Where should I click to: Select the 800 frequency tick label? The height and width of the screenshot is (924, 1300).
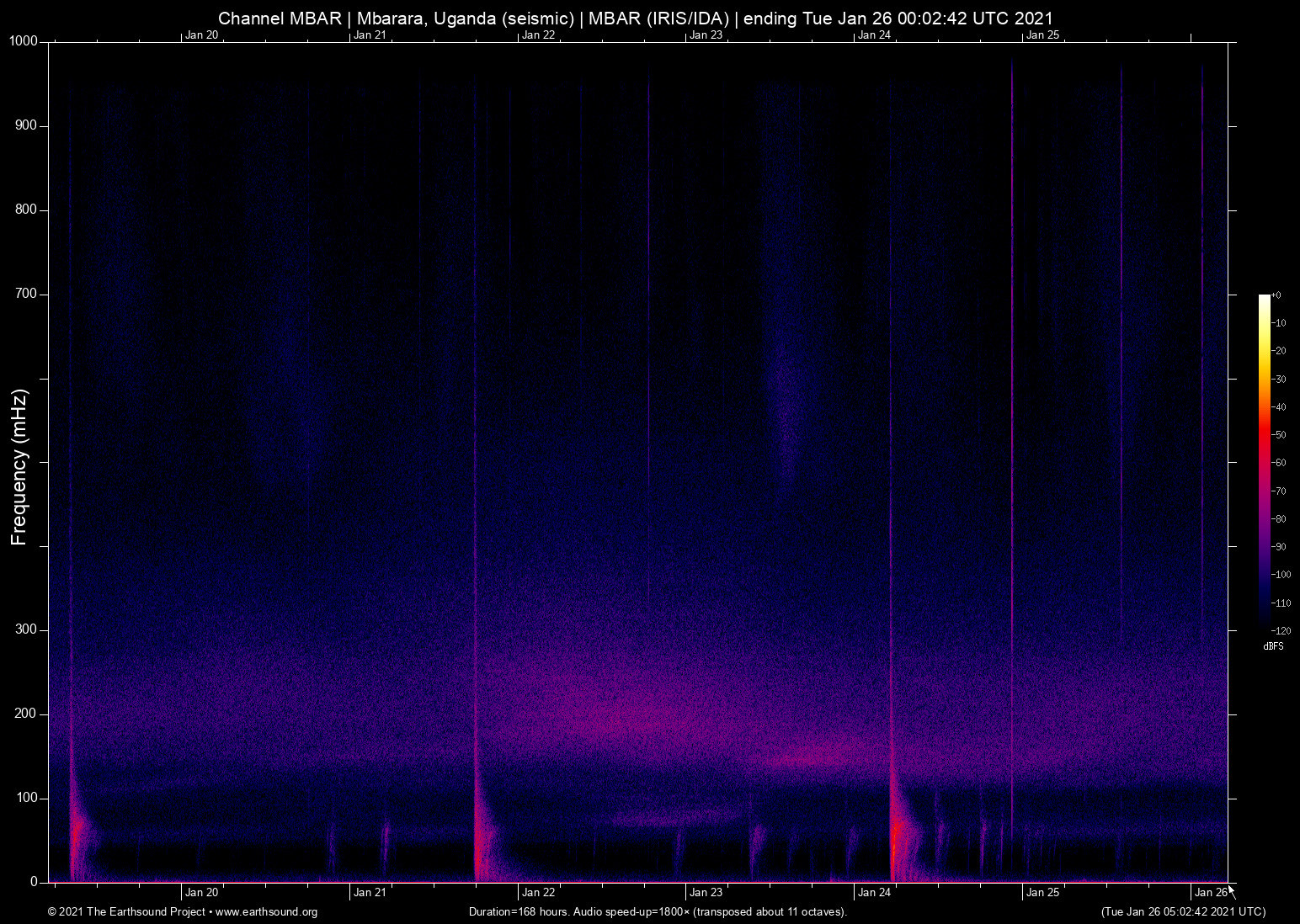(x=27, y=210)
